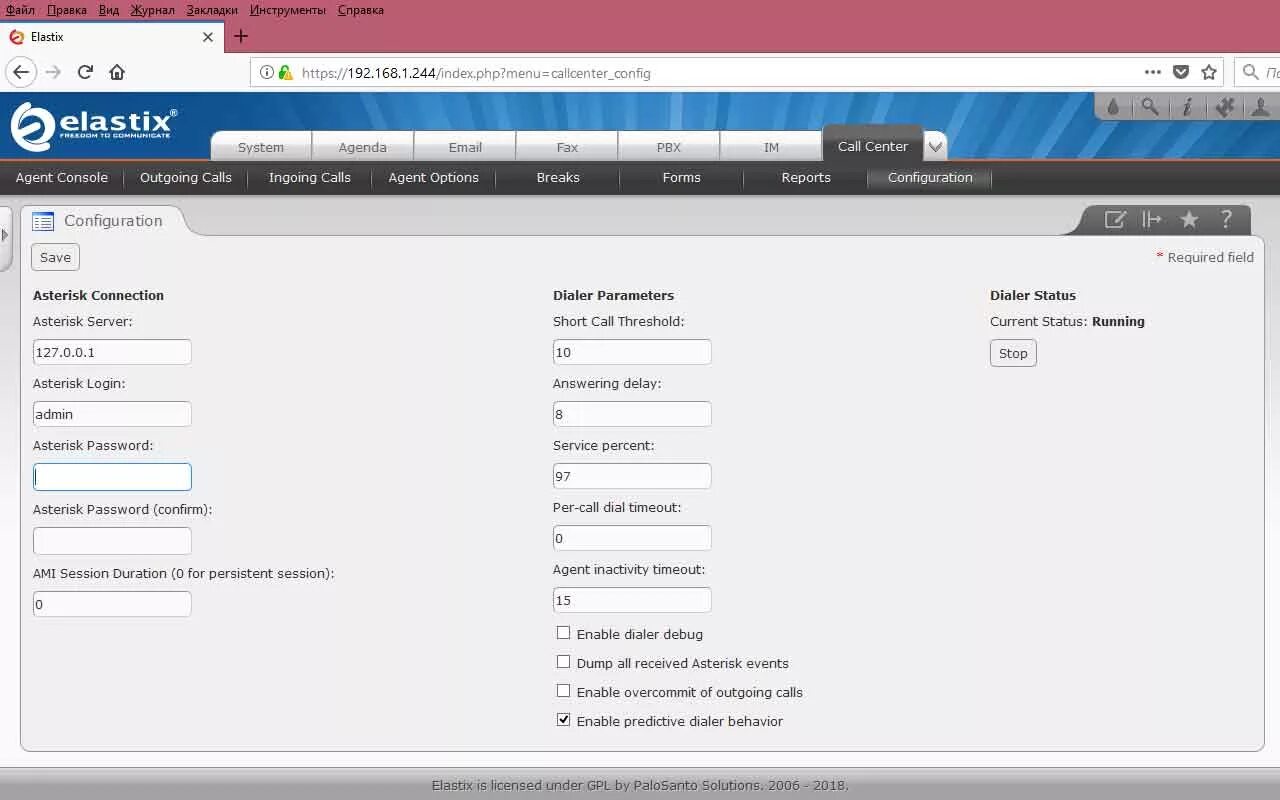
Task: Open the IM tab
Action: [771, 147]
